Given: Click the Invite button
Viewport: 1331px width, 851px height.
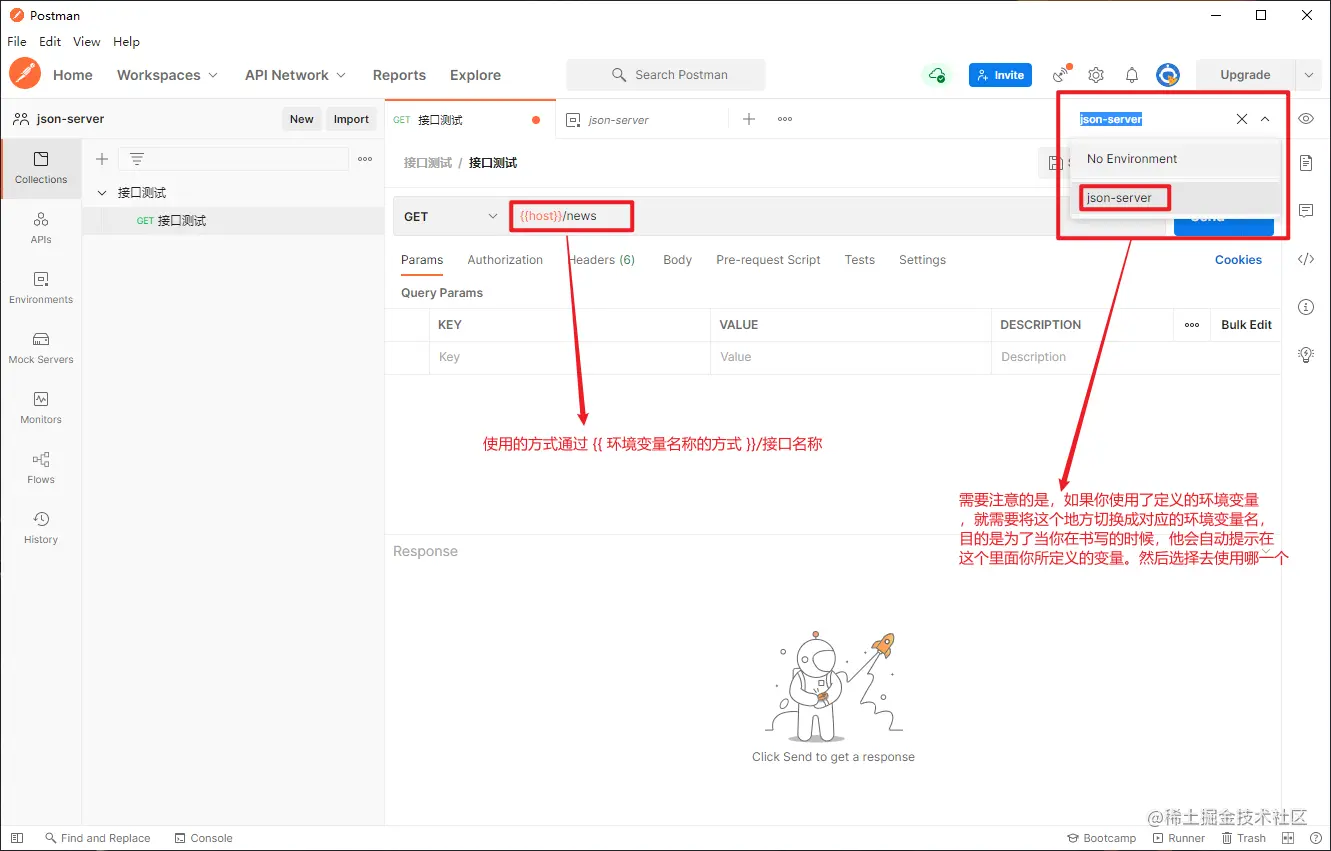Looking at the screenshot, I should click(1000, 75).
